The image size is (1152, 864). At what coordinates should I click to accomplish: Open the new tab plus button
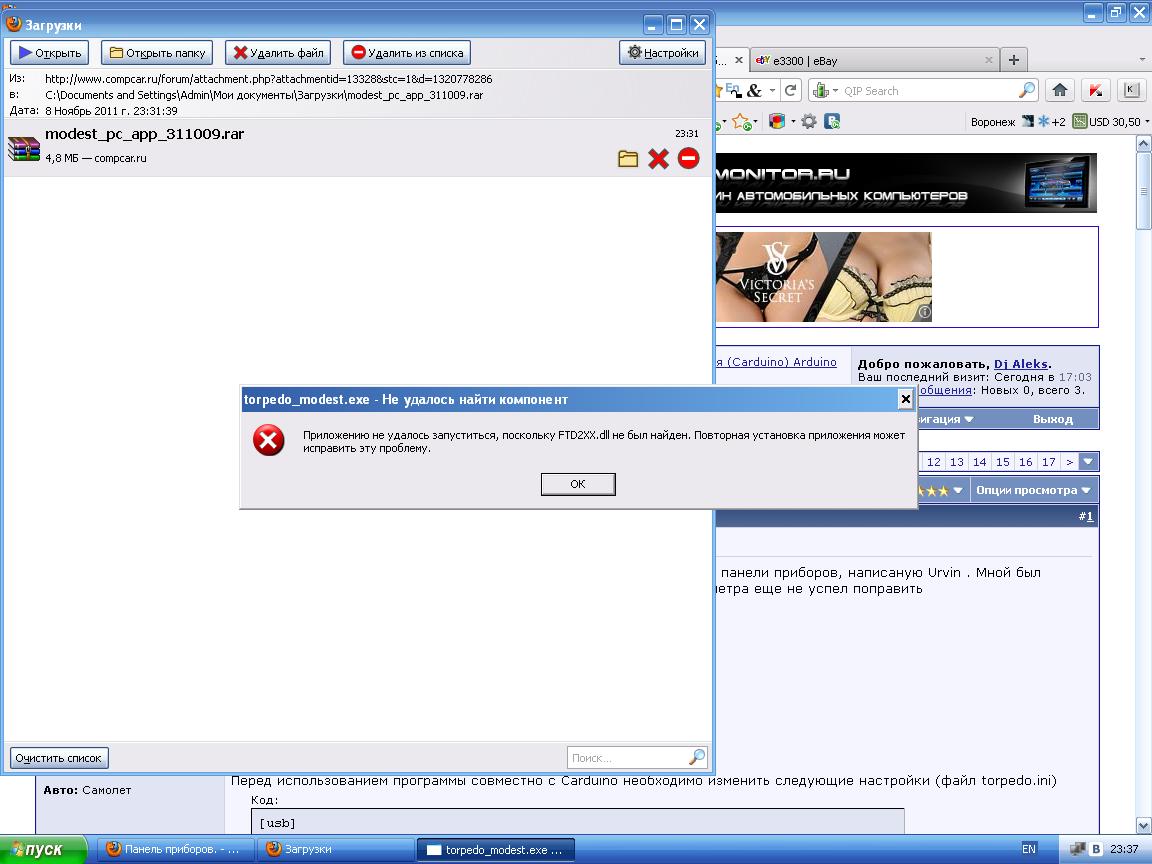coord(1013,60)
